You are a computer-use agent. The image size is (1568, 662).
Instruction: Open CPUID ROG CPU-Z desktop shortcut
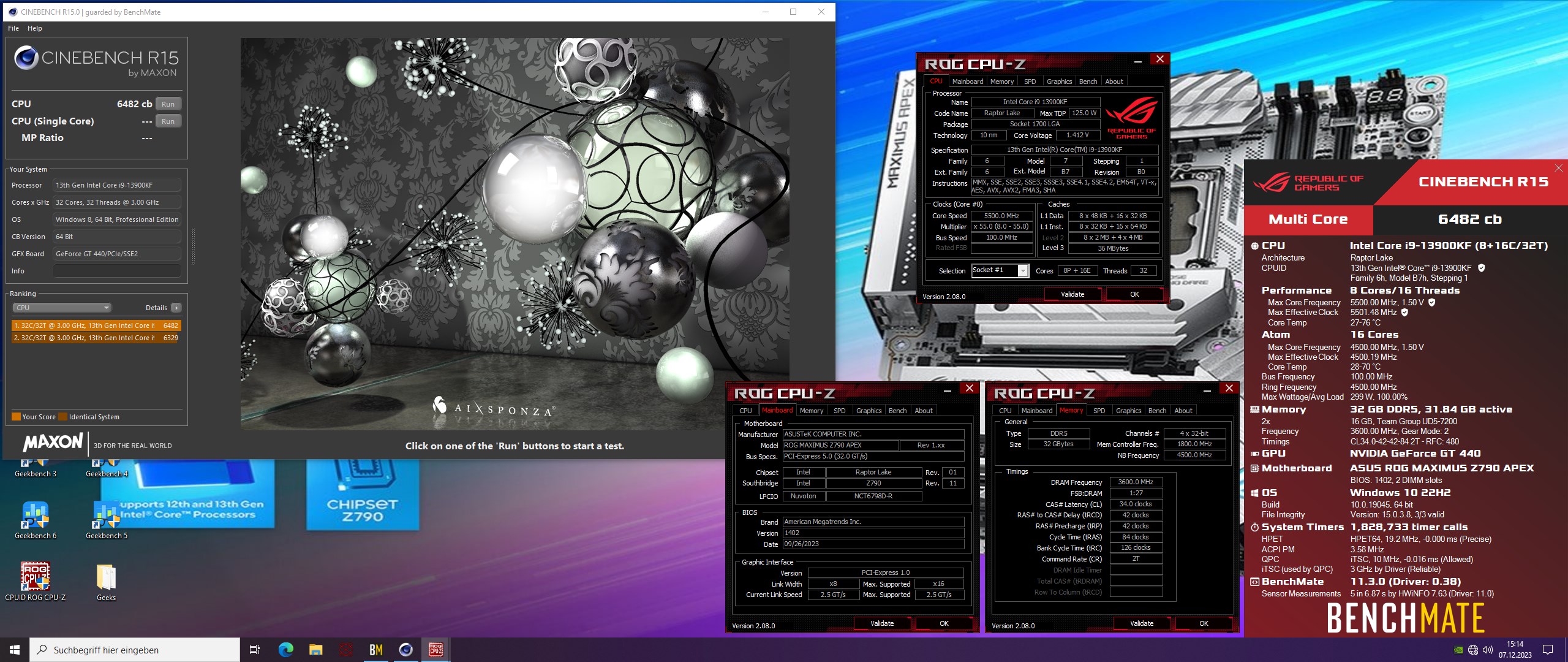click(35, 581)
